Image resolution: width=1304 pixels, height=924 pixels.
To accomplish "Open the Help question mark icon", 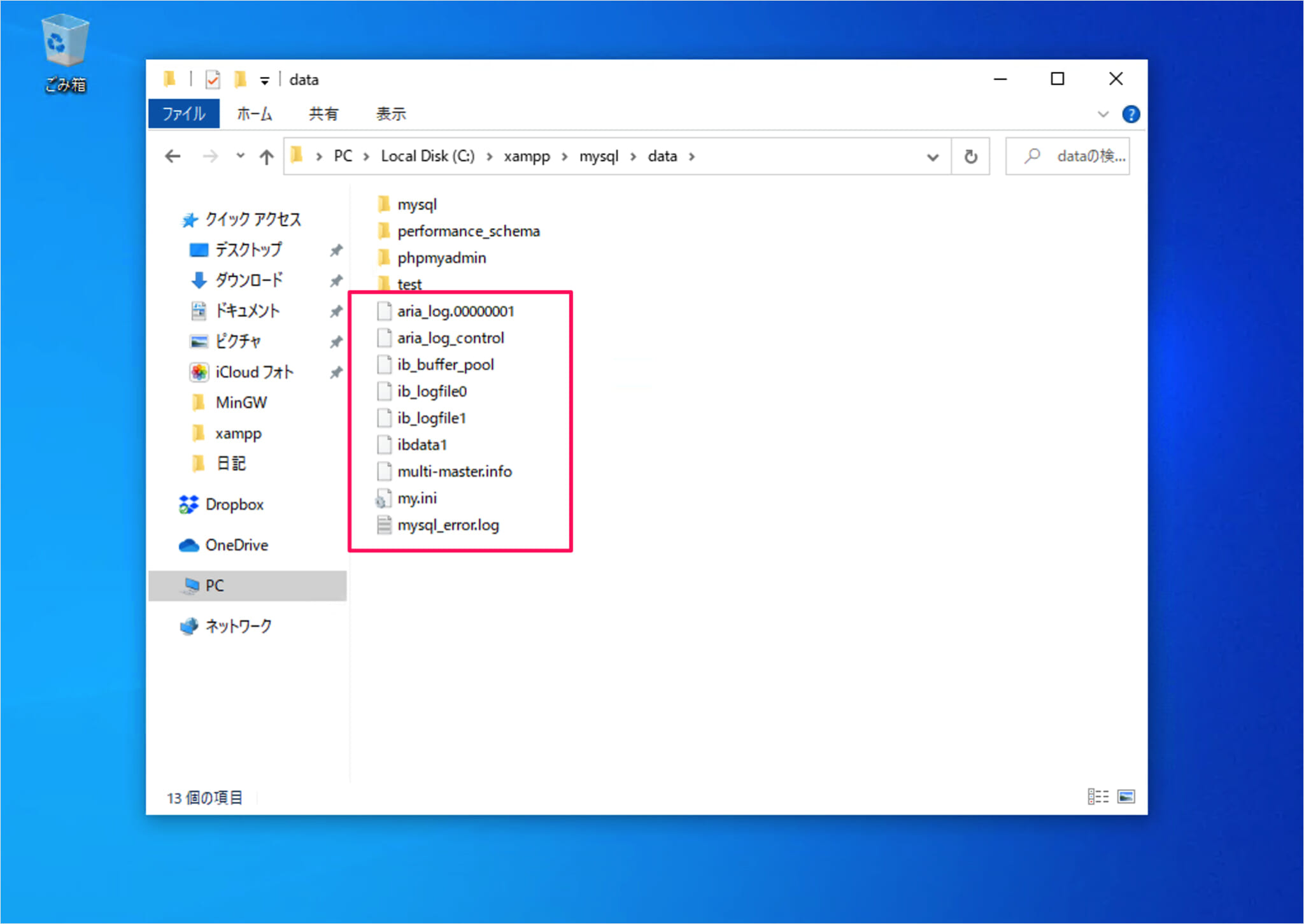I will pyautogui.click(x=1131, y=114).
